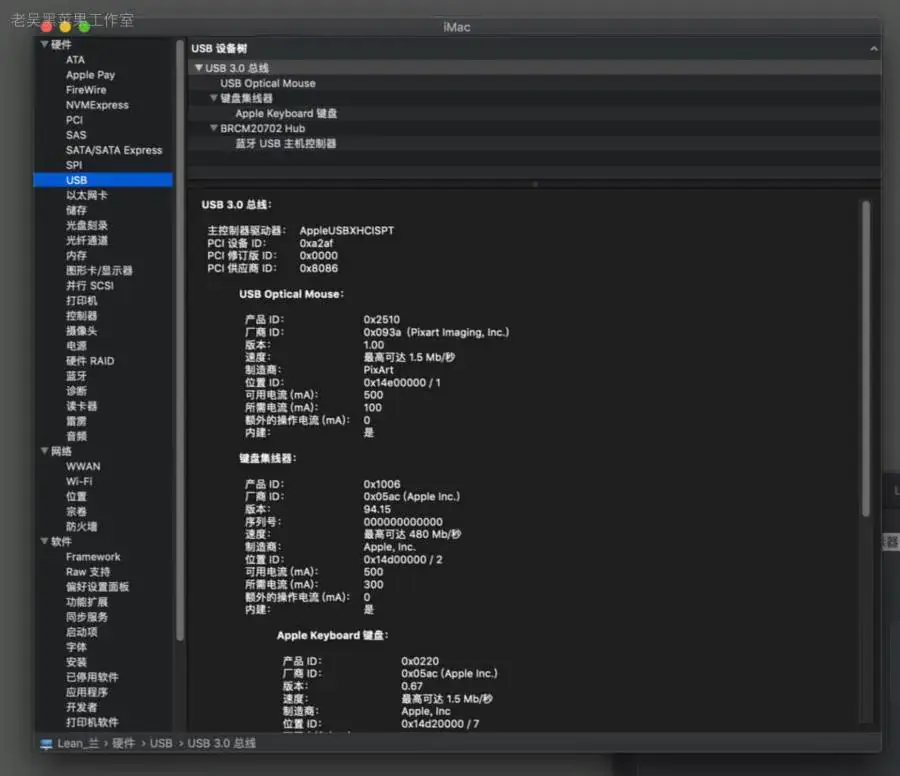
Task: Select 蓝牙 in the sidebar
Action: pos(76,376)
